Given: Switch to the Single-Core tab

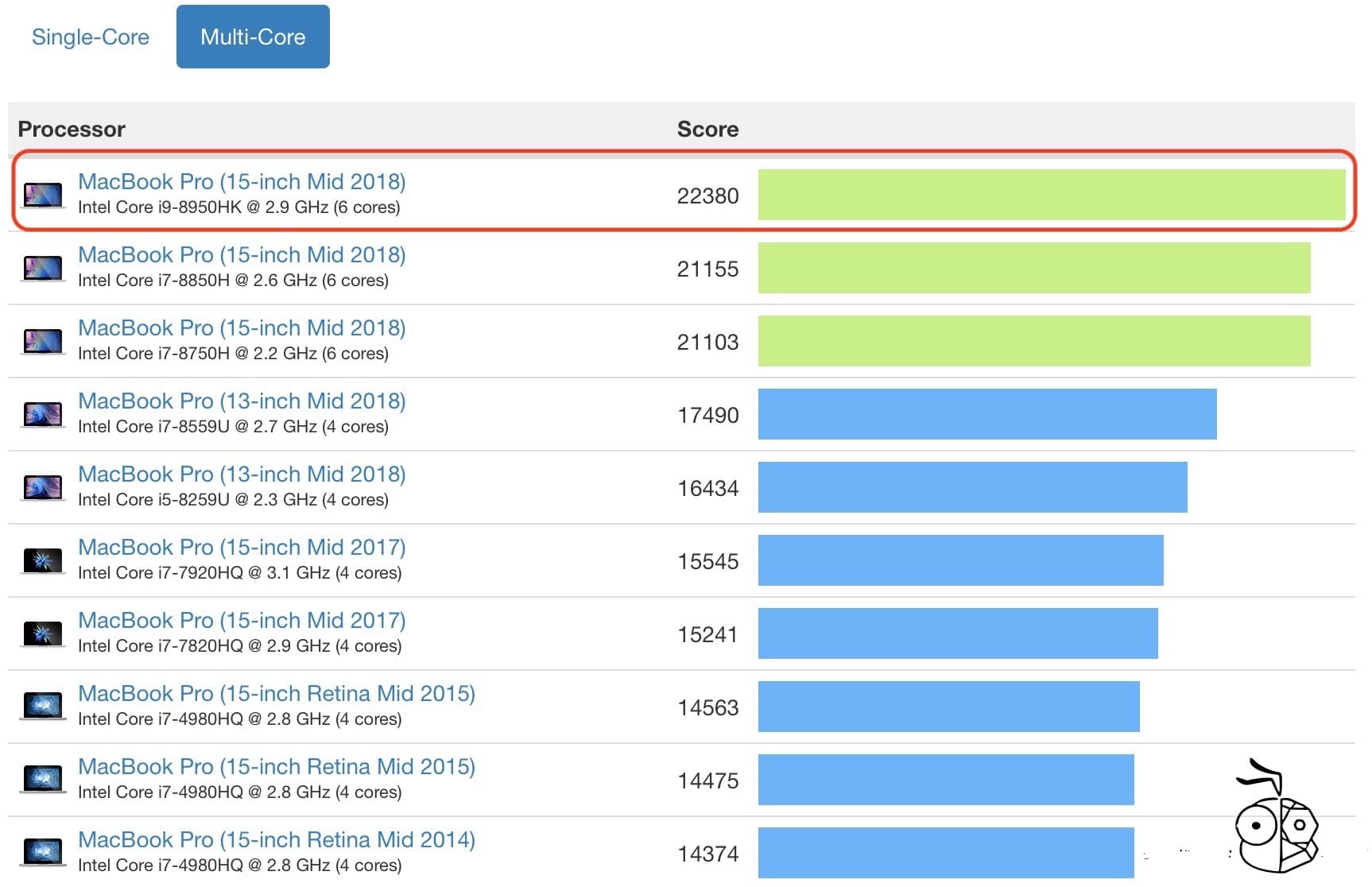Looking at the screenshot, I should click(x=90, y=37).
